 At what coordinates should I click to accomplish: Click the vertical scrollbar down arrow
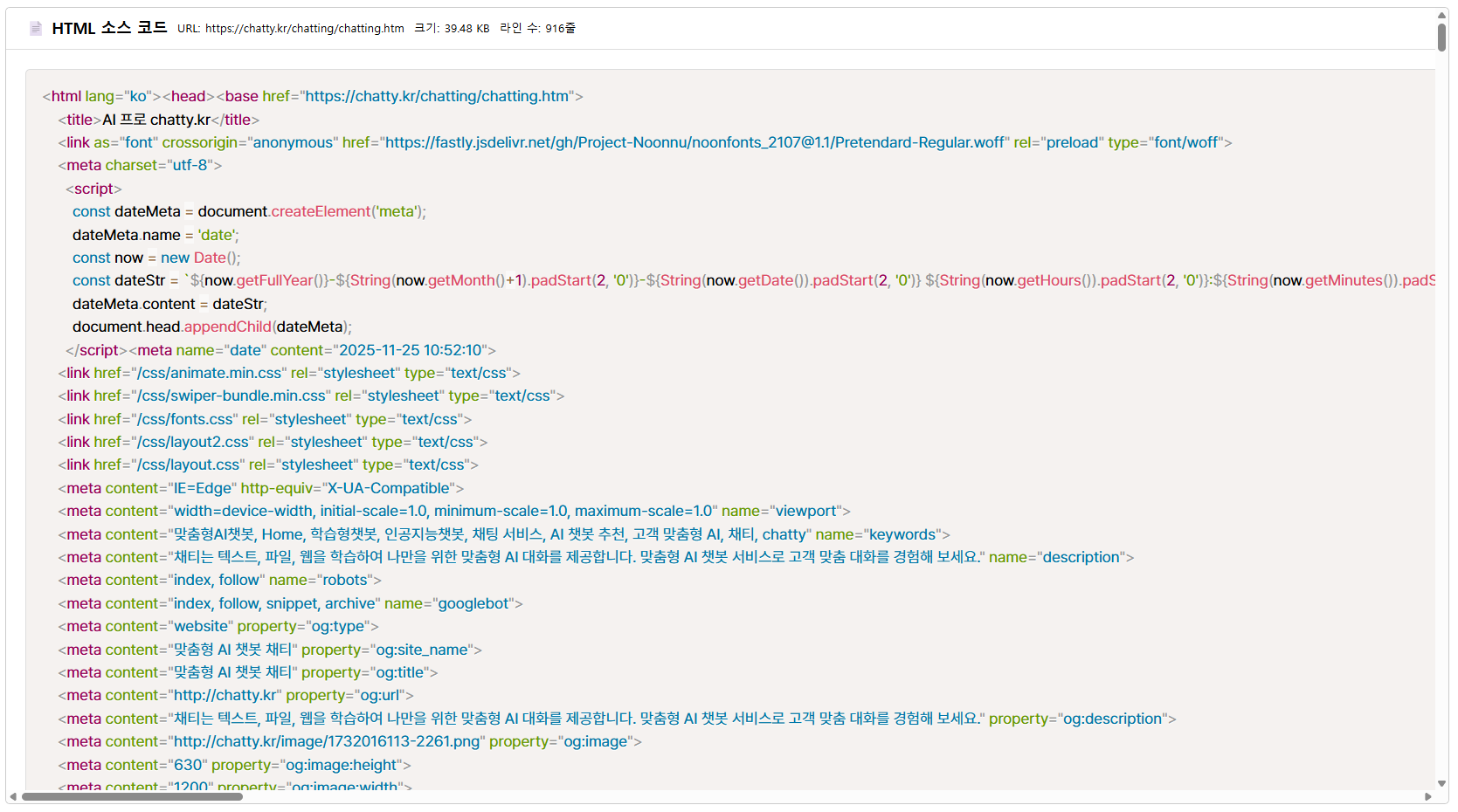point(1441,783)
